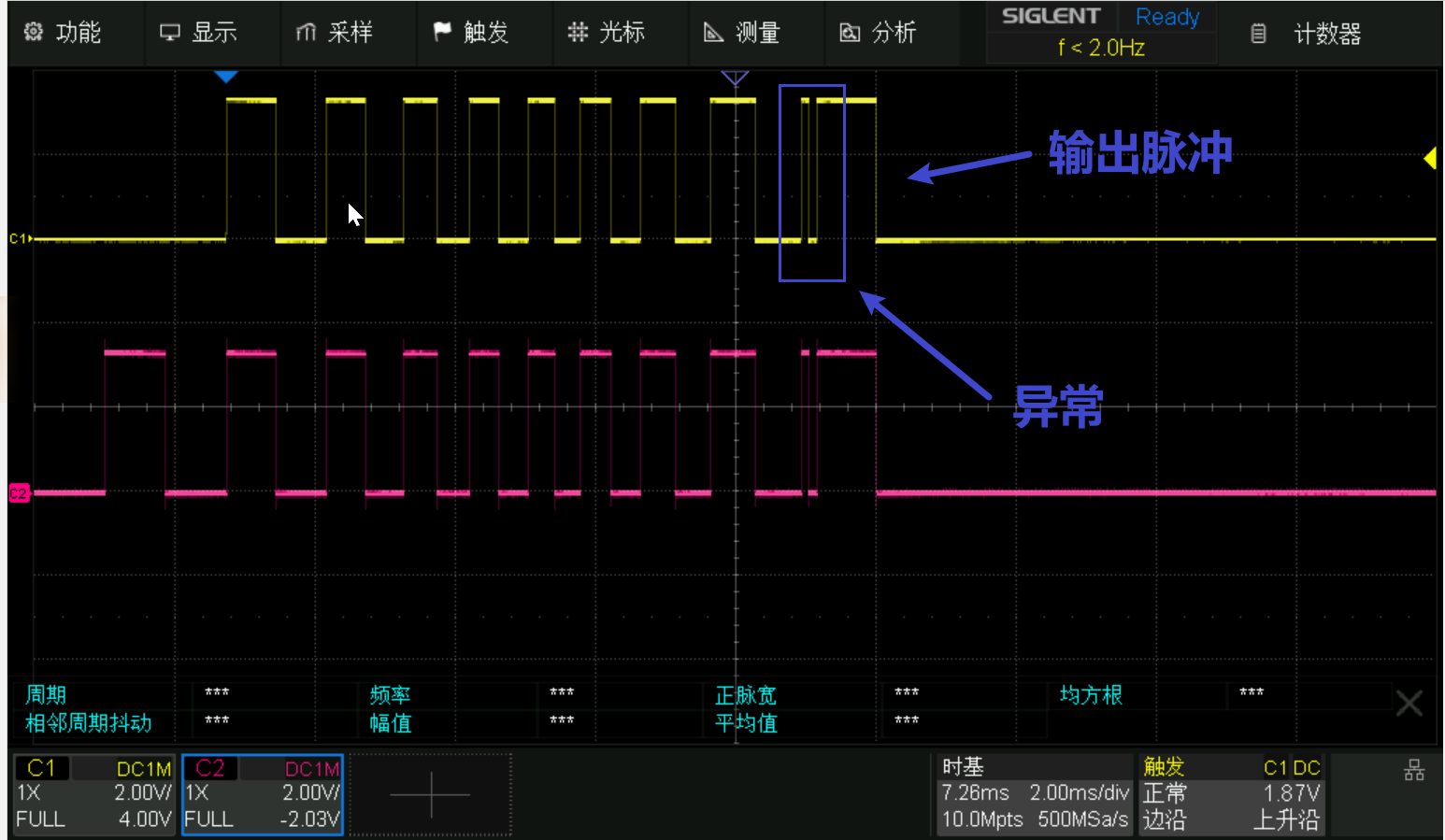Open the C2 channel settings box
The image size is (1445, 840).
point(263,794)
